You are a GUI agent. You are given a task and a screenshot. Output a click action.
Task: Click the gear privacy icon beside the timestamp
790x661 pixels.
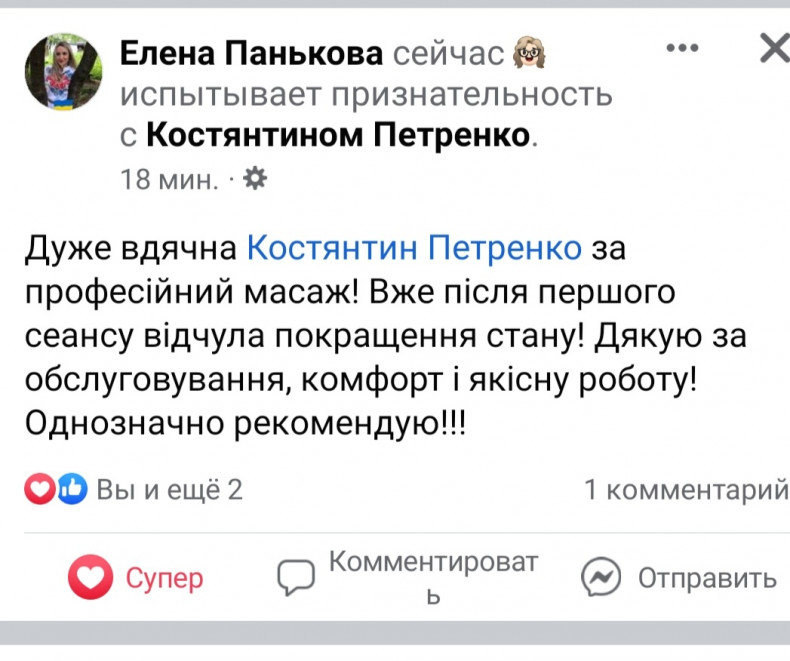pos(255,179)
